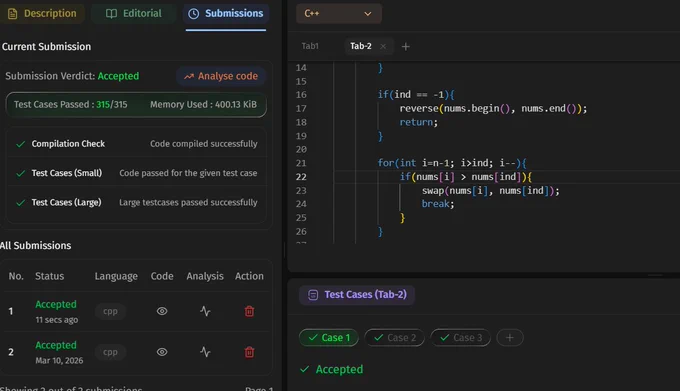This screenshot has height=391, width=680.
Task: Open analysis for the Mar 10, 2026 submission
Action: [x=205, y=352]
